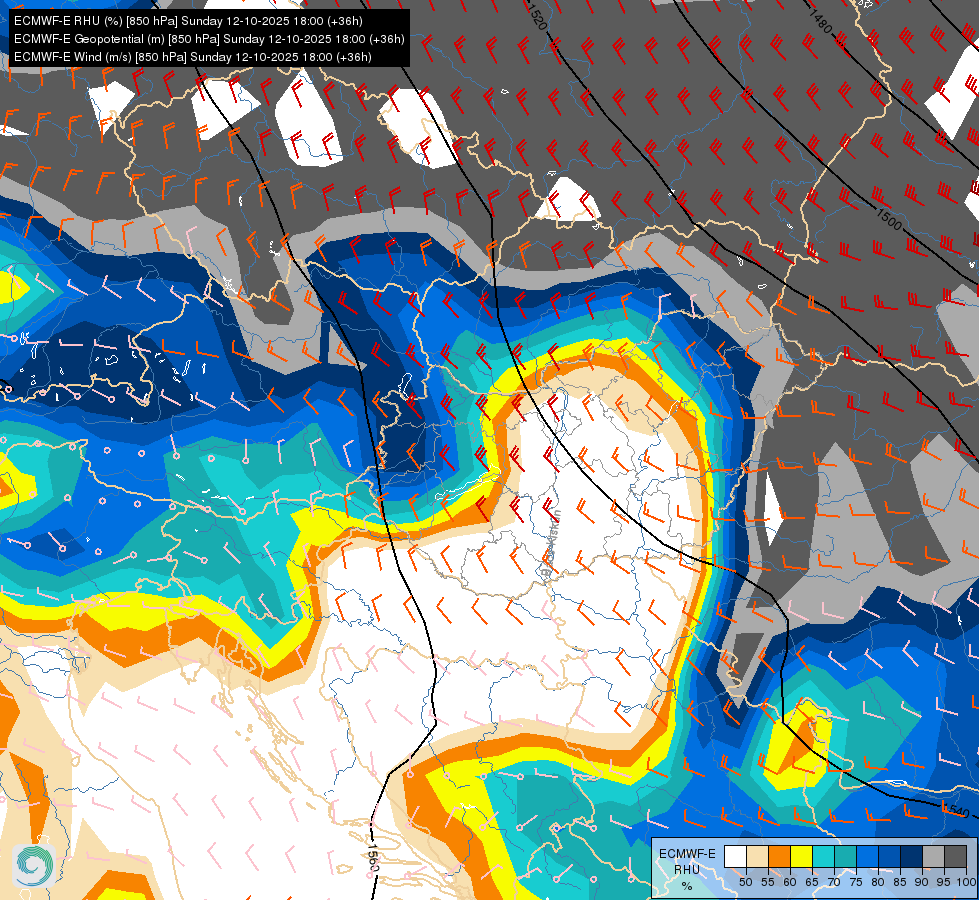Click the 'RHU' label in the legend
The height and width of the screenshot is (900, 979).
click(x=687, y=870)
